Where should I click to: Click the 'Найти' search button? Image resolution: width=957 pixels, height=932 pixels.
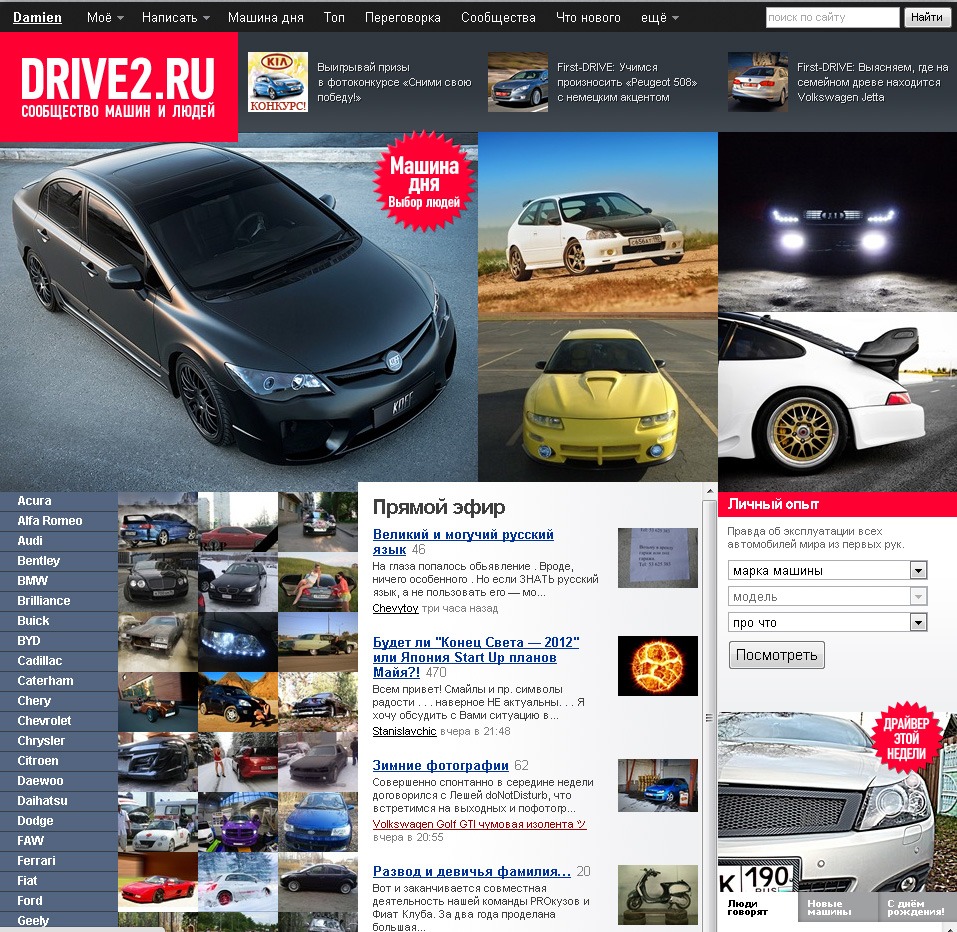[x=926, y=17]
